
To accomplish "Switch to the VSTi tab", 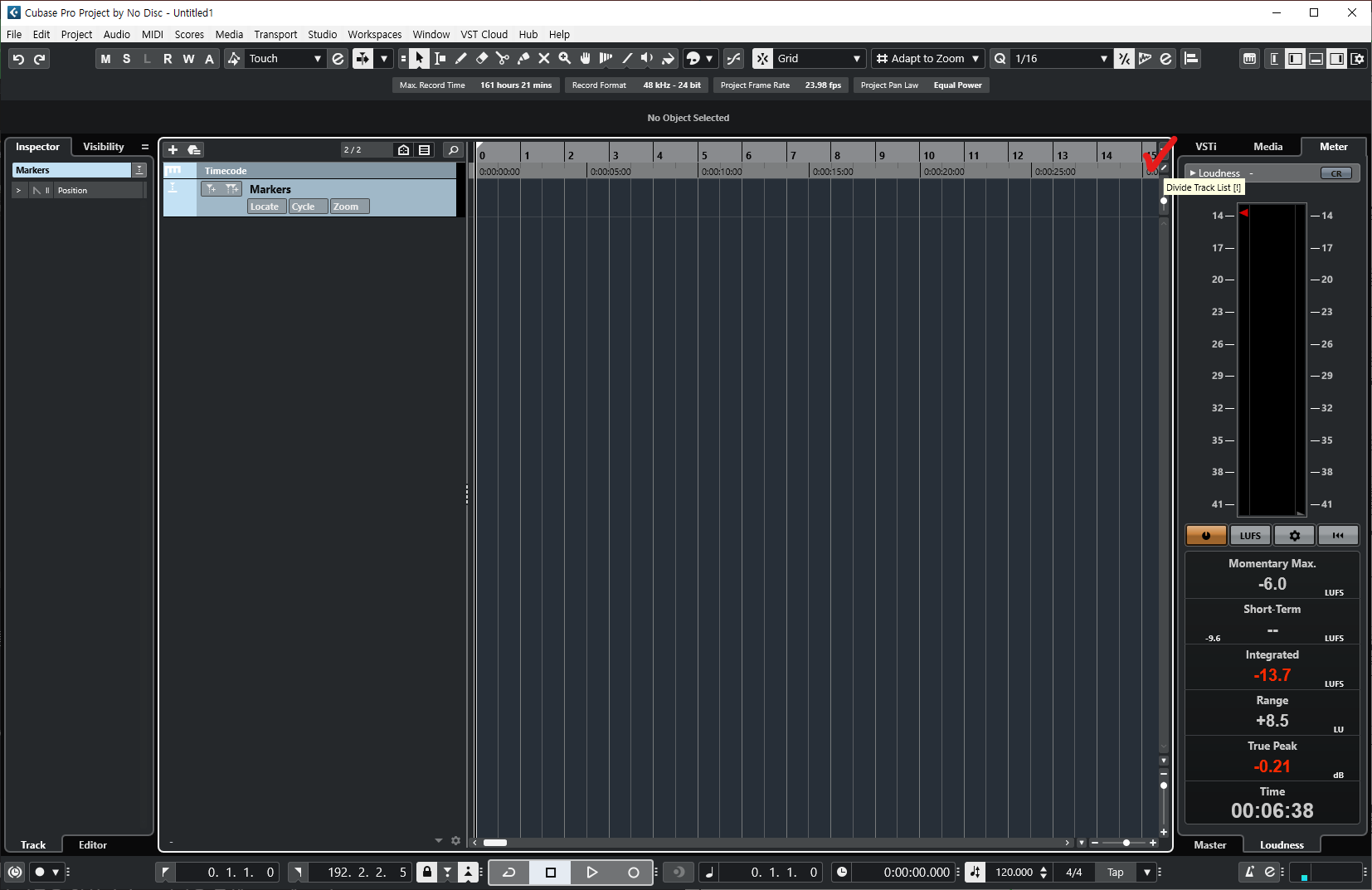I will (1206, 147).
